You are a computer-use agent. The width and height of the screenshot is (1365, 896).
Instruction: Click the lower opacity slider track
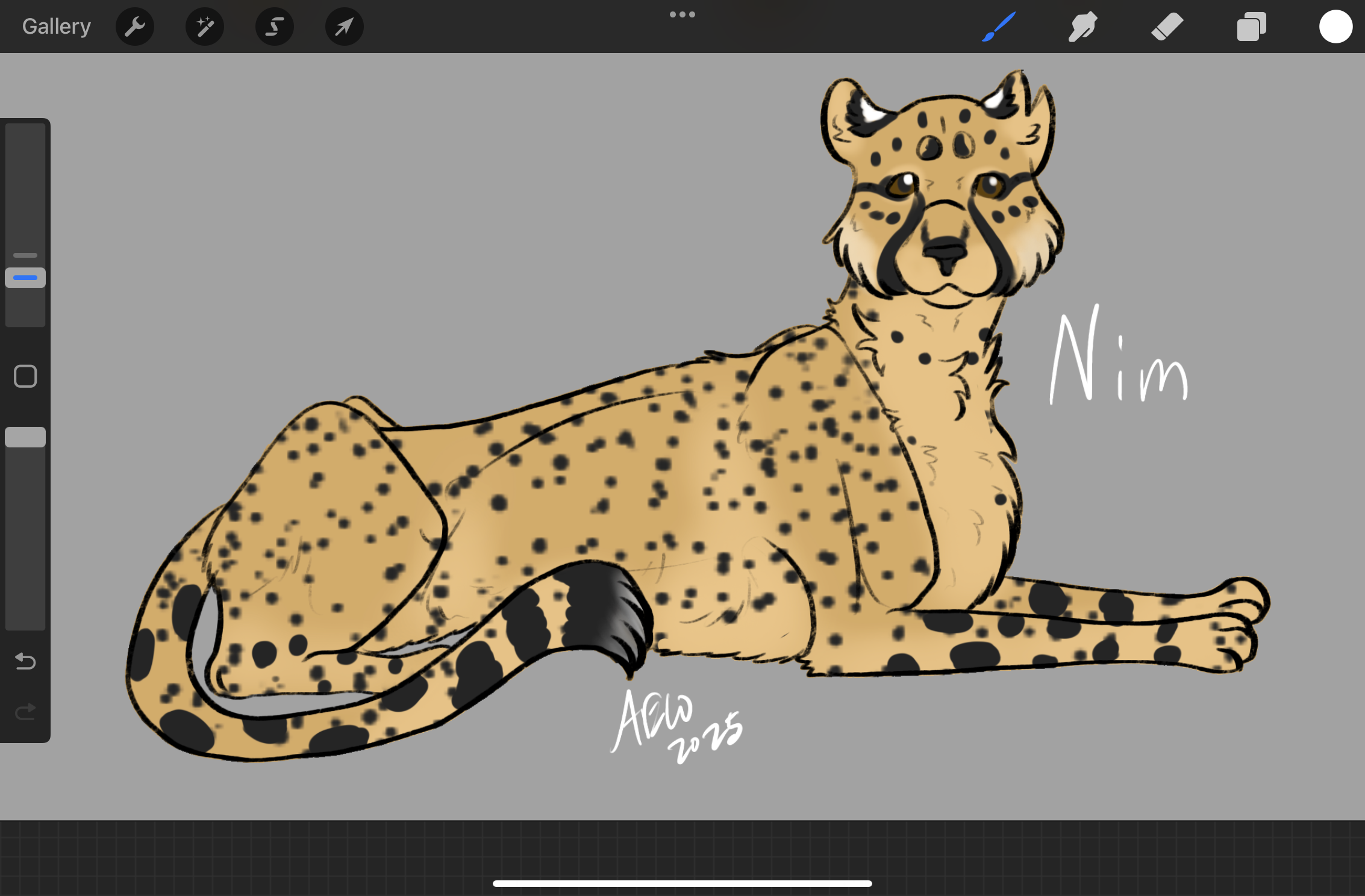coord(25,542)
